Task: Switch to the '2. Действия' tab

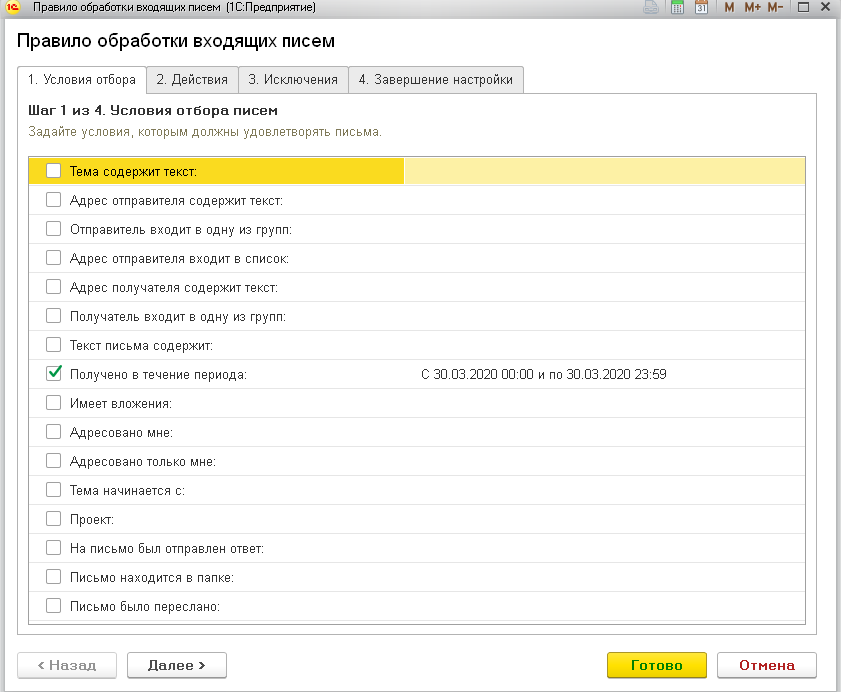Action: point(192,80)
